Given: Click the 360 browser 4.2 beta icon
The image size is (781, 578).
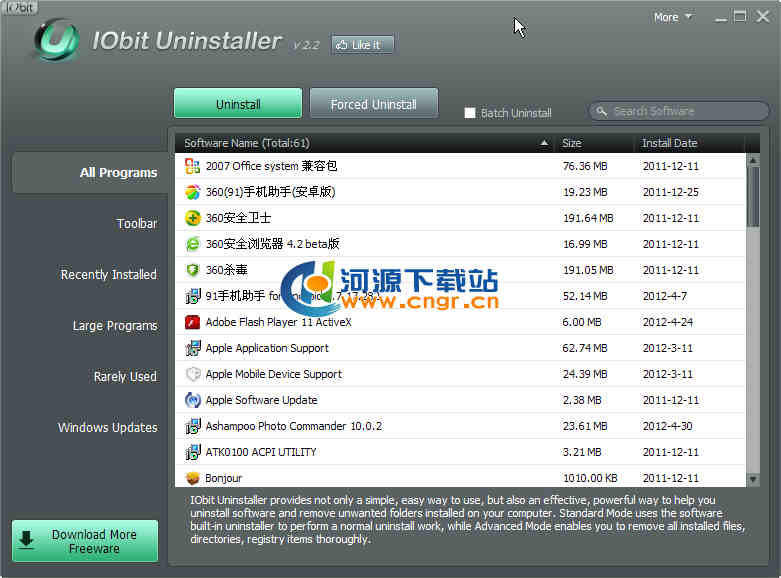Looking at the screenshot, I should coord(192,244).
